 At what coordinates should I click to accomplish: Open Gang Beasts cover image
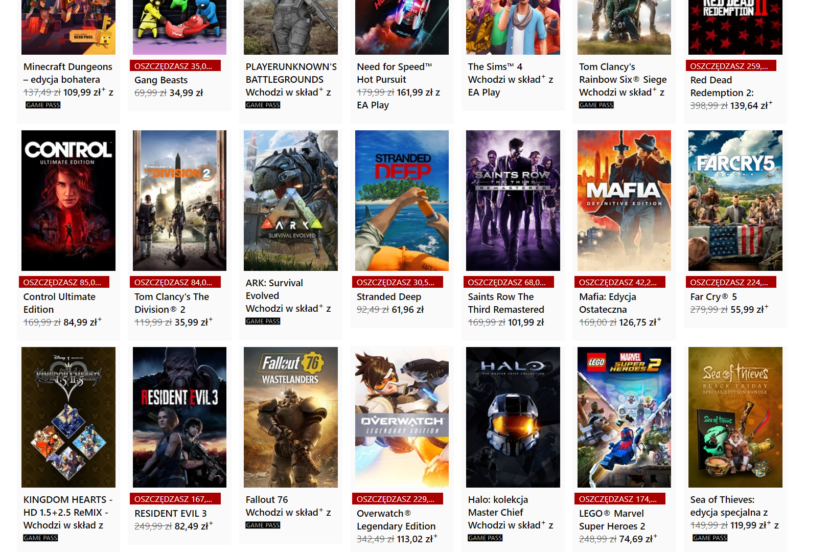click(179, 27)
